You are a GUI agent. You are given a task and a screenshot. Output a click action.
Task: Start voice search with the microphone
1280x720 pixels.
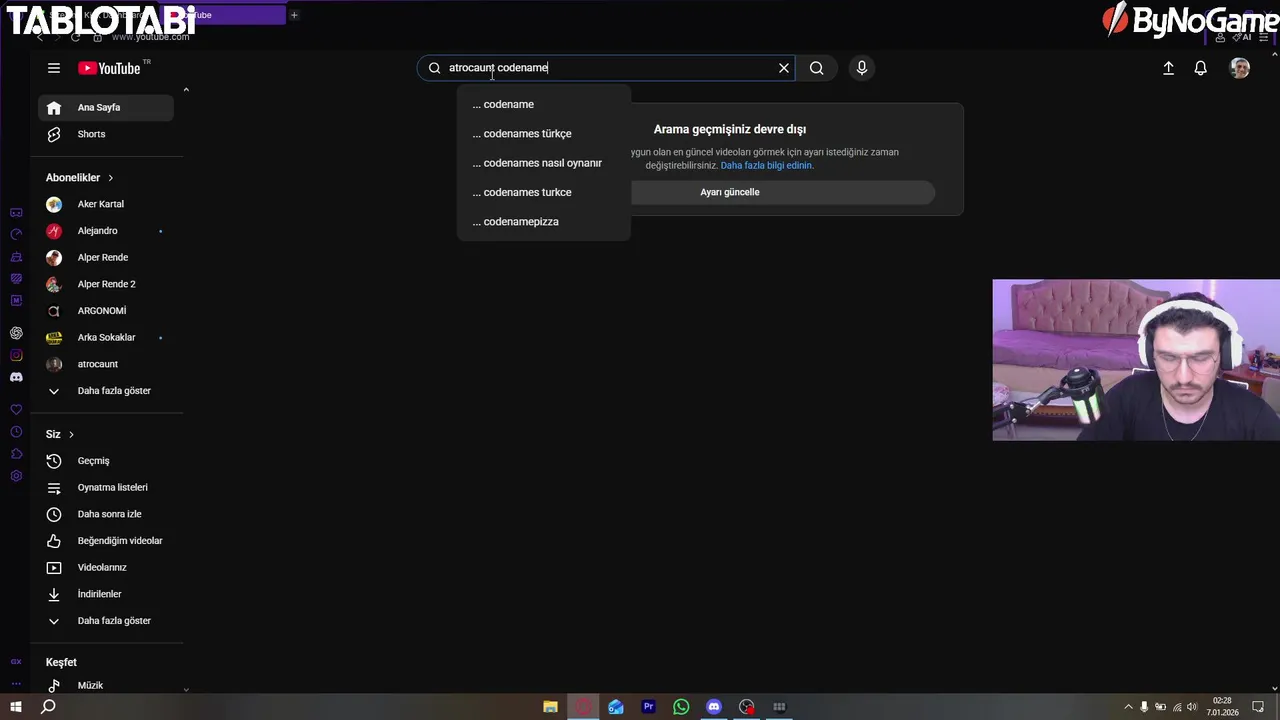click(862, 68)
